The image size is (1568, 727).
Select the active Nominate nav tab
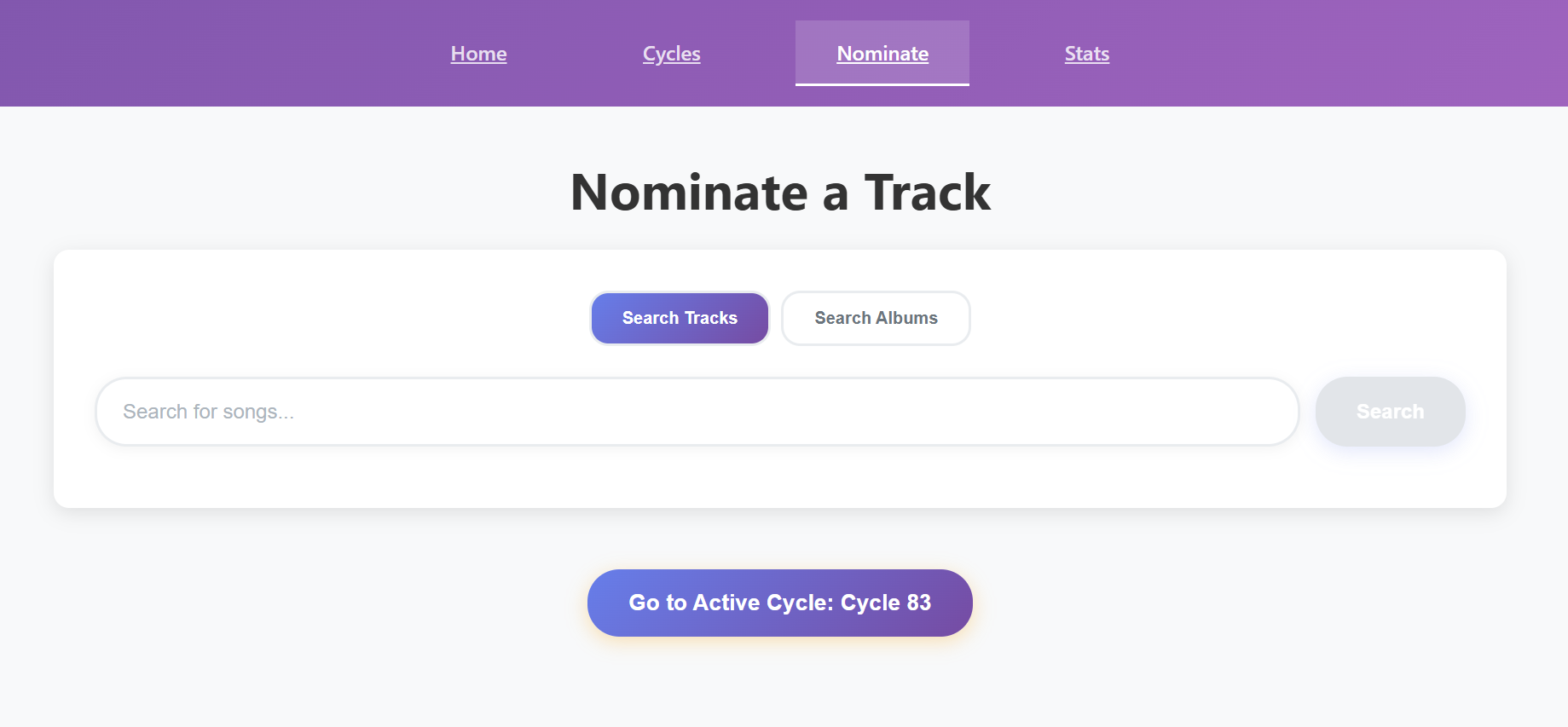[882, 54]
